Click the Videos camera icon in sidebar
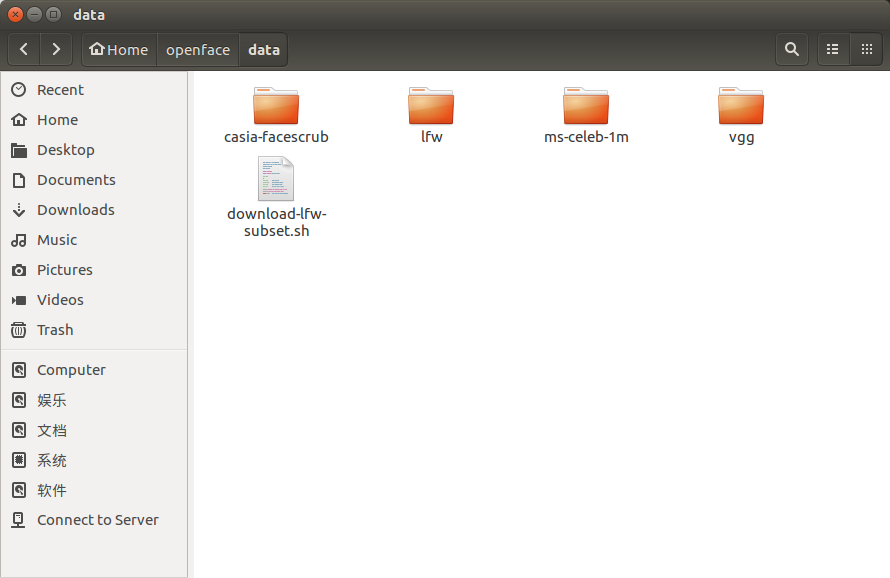Viewport: 890px width, 578px height. point(19,300)
